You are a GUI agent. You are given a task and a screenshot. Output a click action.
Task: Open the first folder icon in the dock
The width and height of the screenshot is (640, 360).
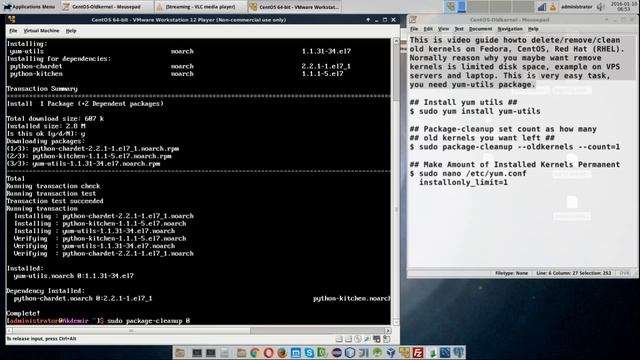pyautogui.click(x=180, y=353)
